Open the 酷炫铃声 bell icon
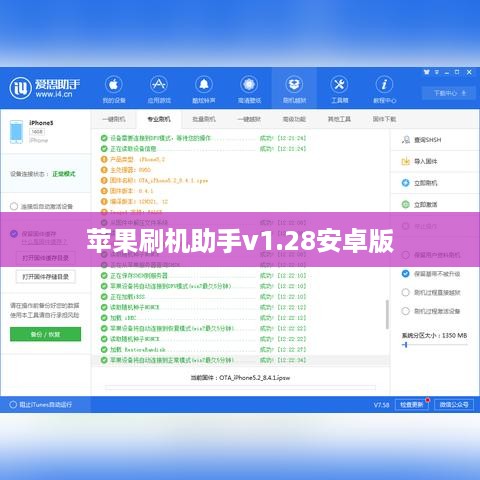The height and width of the screenshot is (480, 480). (x=204, y=84)
